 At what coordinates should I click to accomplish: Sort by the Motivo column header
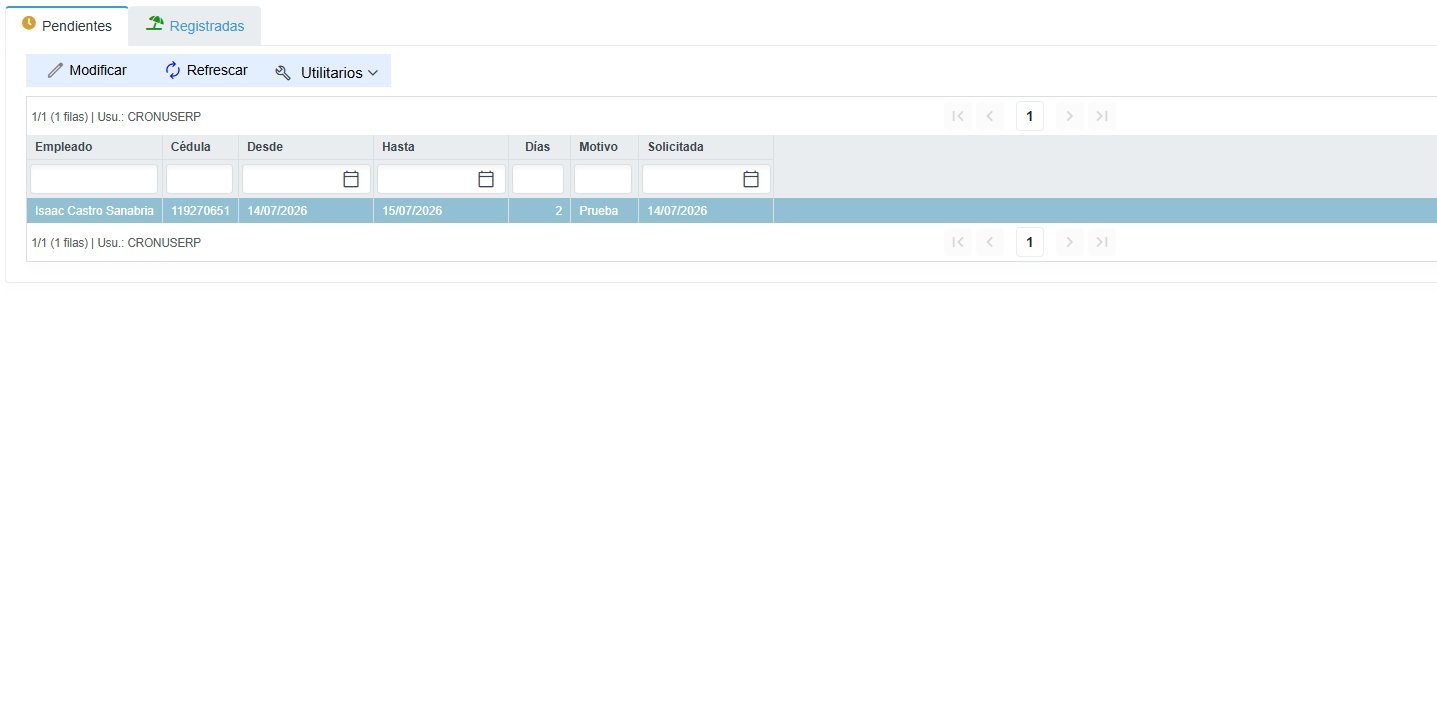tap(604, 147)
